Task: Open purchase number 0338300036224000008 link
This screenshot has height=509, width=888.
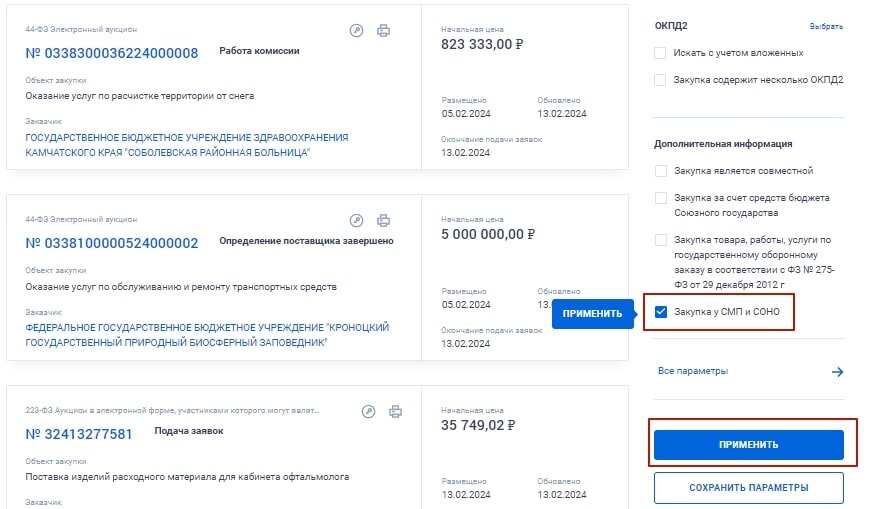Action: point(112,53)
